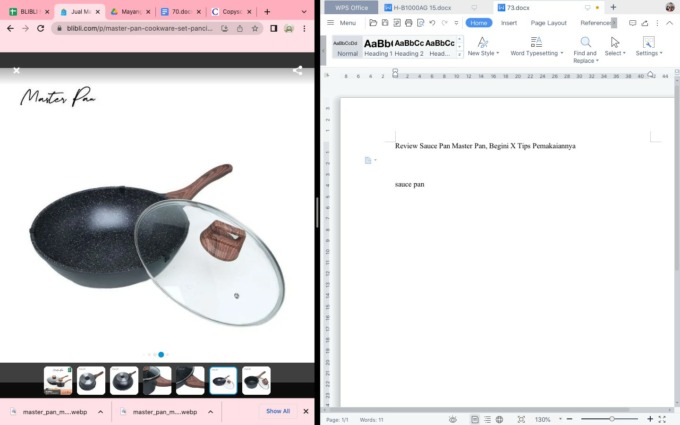Viewport: 680px width, 425px height.
Task: Click the fit-to-page zoom icon
Action: click(x=521, y=419)
